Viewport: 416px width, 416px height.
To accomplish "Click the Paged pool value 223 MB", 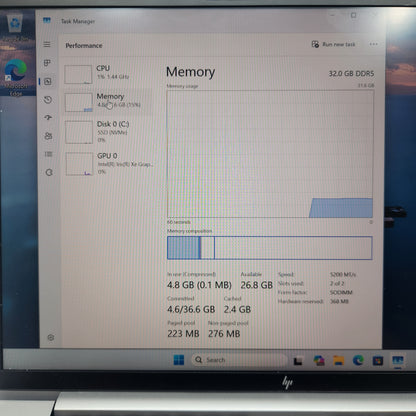I will 183,334.
